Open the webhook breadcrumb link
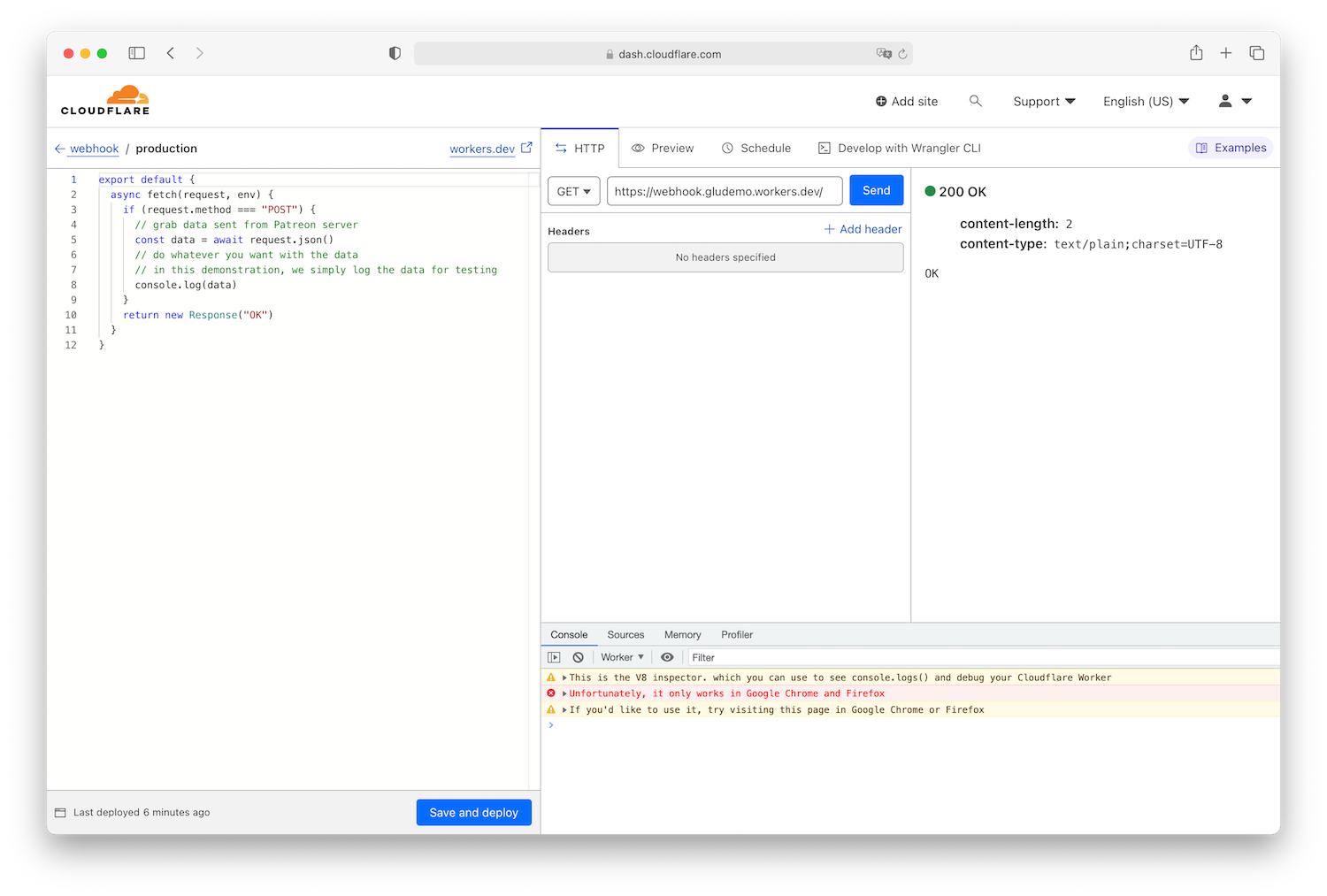Screen dimensions: 1327x896 pyautogui.click(x=95, y=149)
